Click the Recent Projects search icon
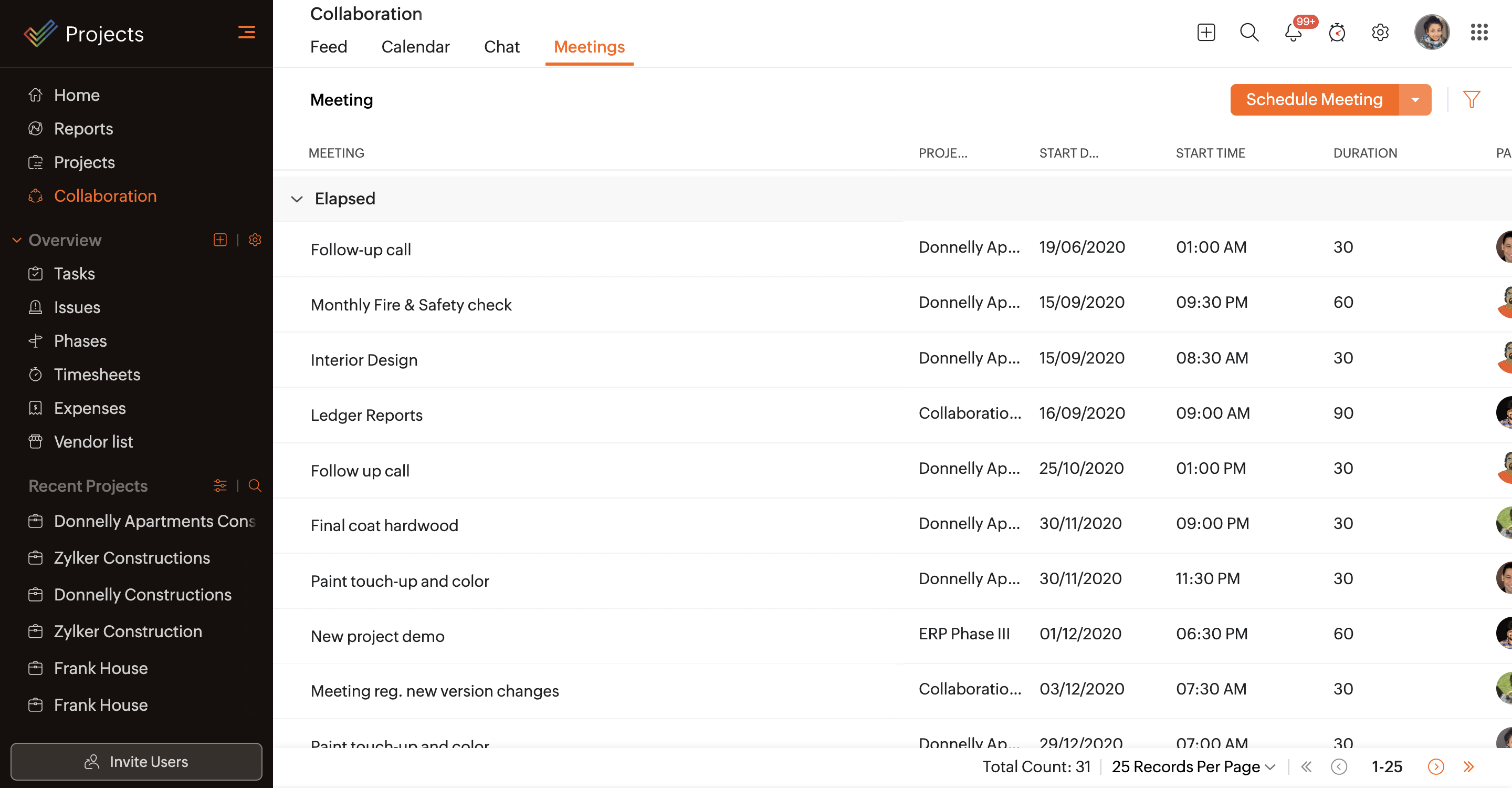This screenshot has width=1512, height=788. [255, 485]
